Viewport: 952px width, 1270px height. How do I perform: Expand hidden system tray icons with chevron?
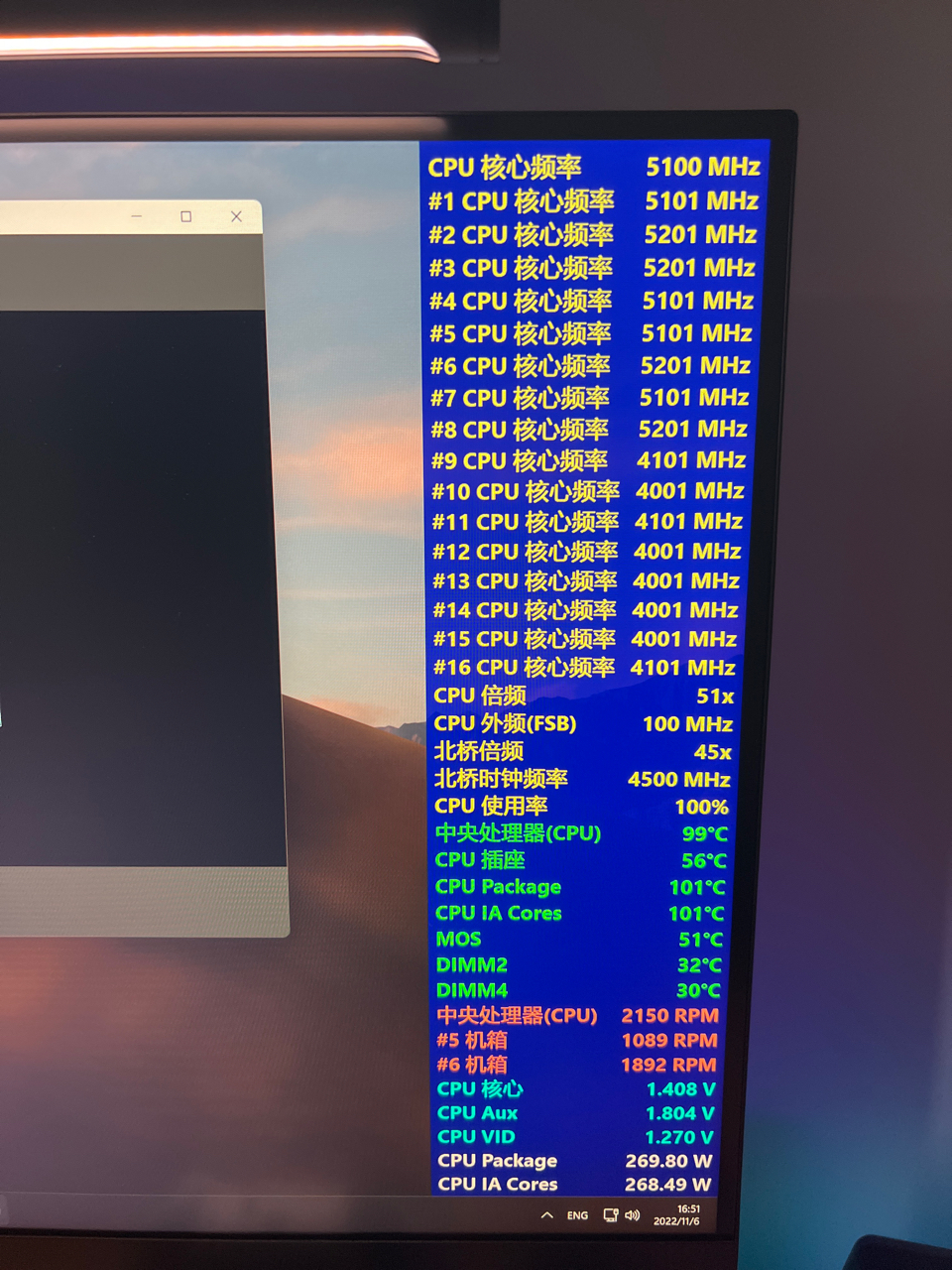pos(546,1213)
